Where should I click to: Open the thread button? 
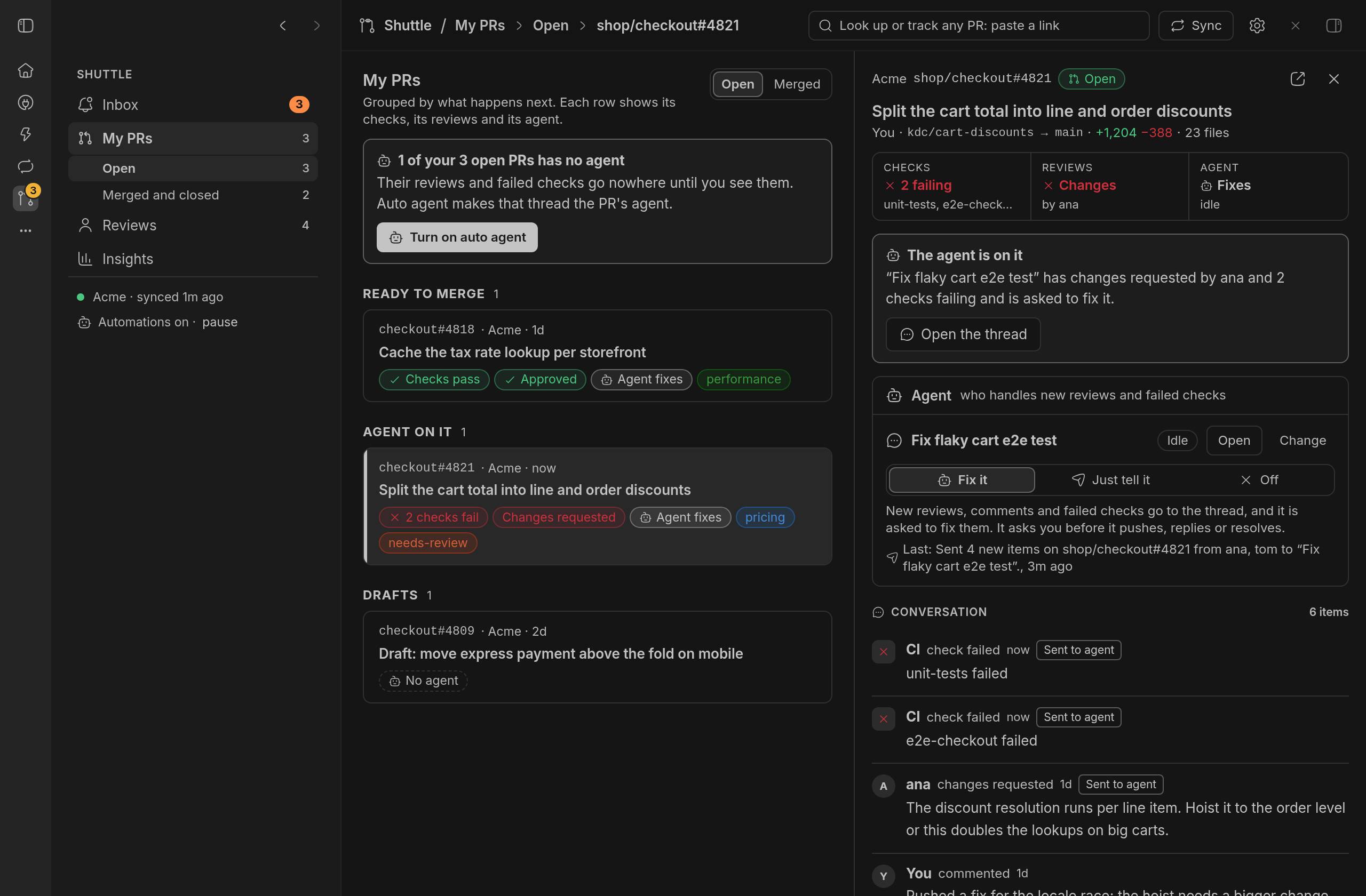pyautogui.click(x=963, y=334)
